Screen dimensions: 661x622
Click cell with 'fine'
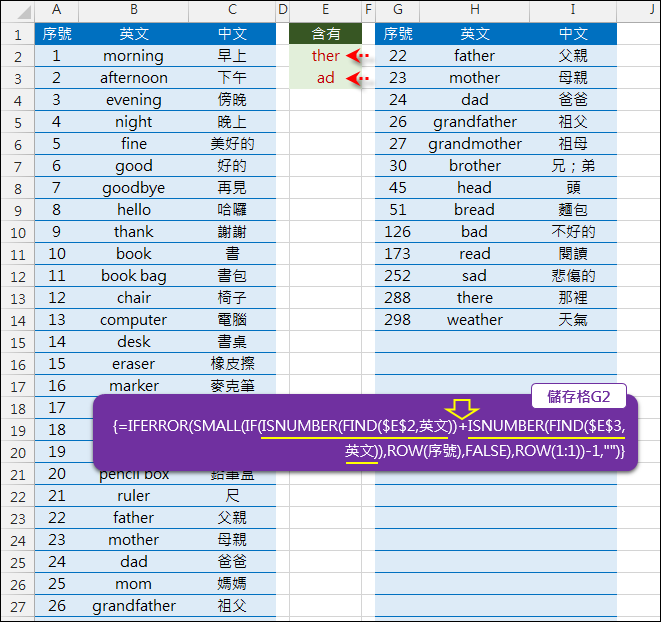click(134, 144)
